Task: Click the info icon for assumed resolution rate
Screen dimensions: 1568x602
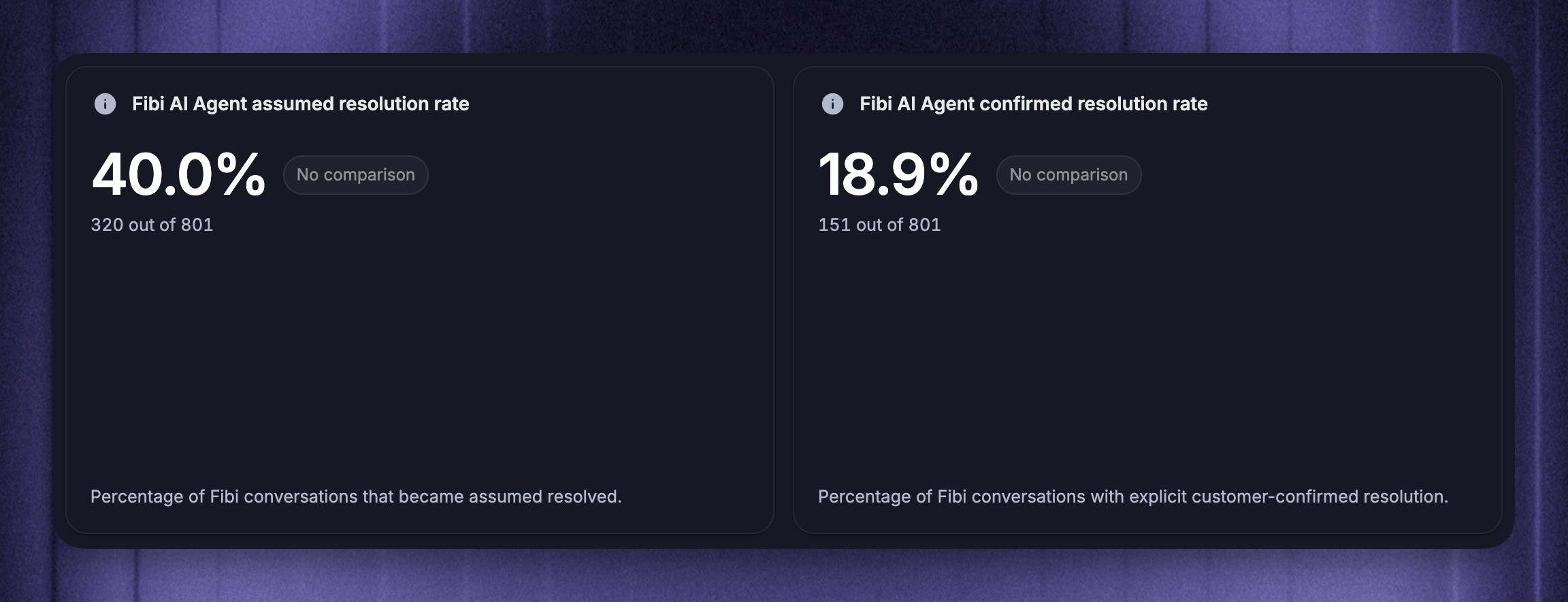Action: tap(105, 104)
